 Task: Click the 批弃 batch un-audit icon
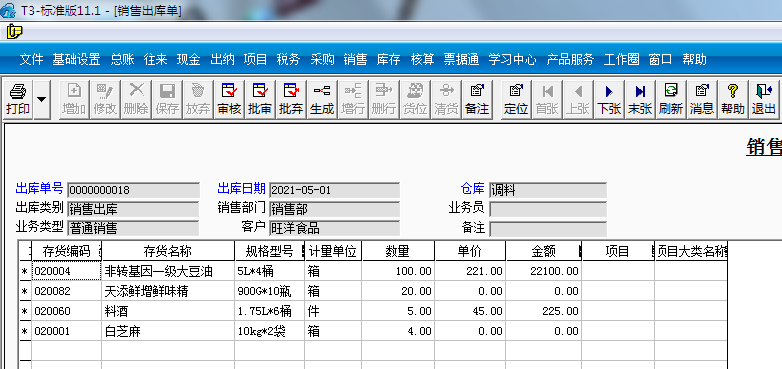tap(291, 99)
